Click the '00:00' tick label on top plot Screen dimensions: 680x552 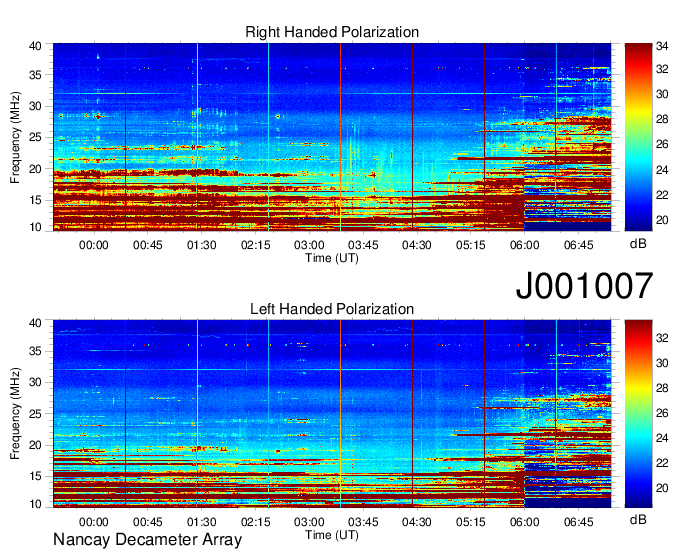tap(94, 245)
